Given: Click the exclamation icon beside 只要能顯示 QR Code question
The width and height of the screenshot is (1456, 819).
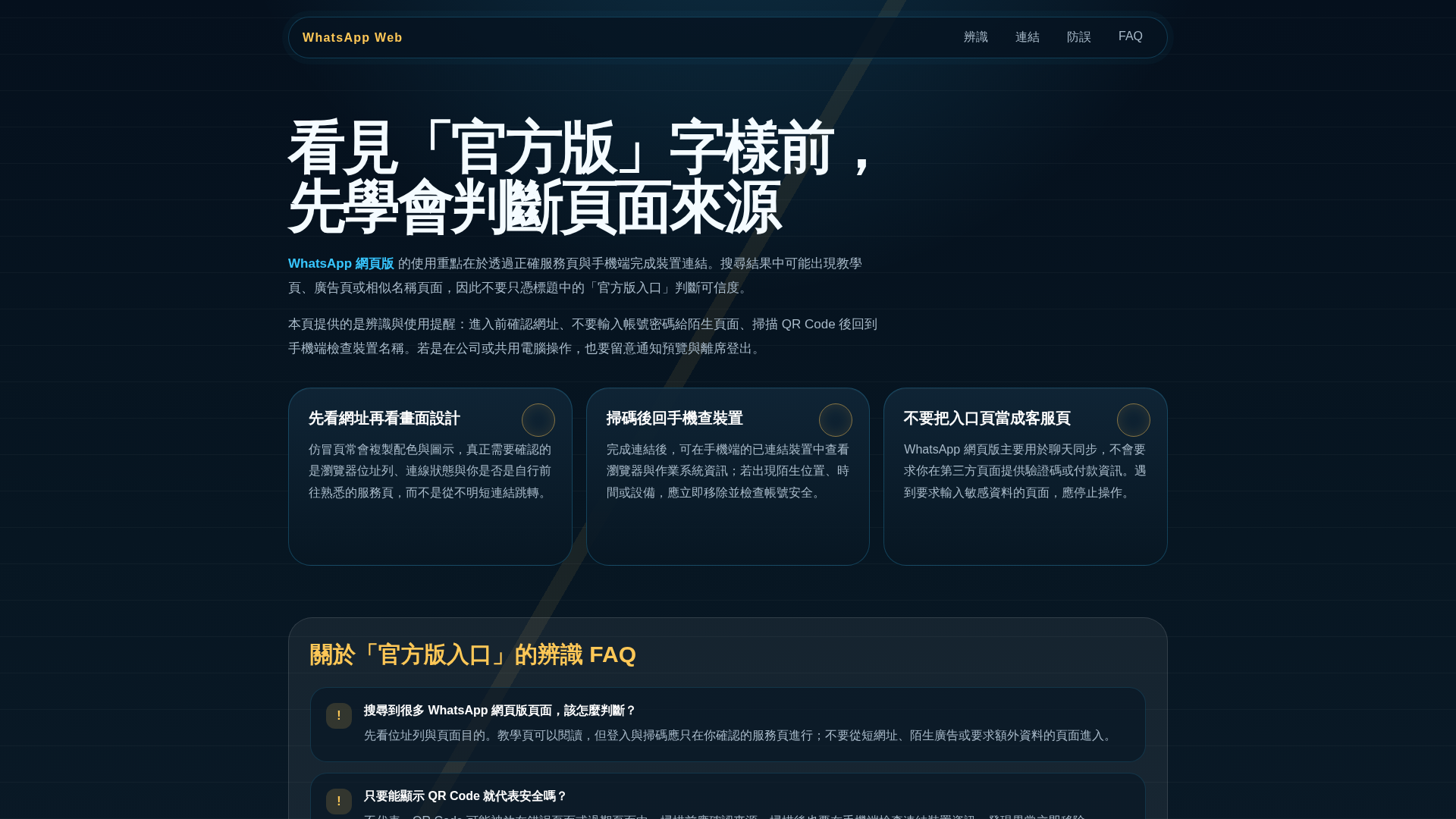Looking at the screenshot, I should click(339, 802).
